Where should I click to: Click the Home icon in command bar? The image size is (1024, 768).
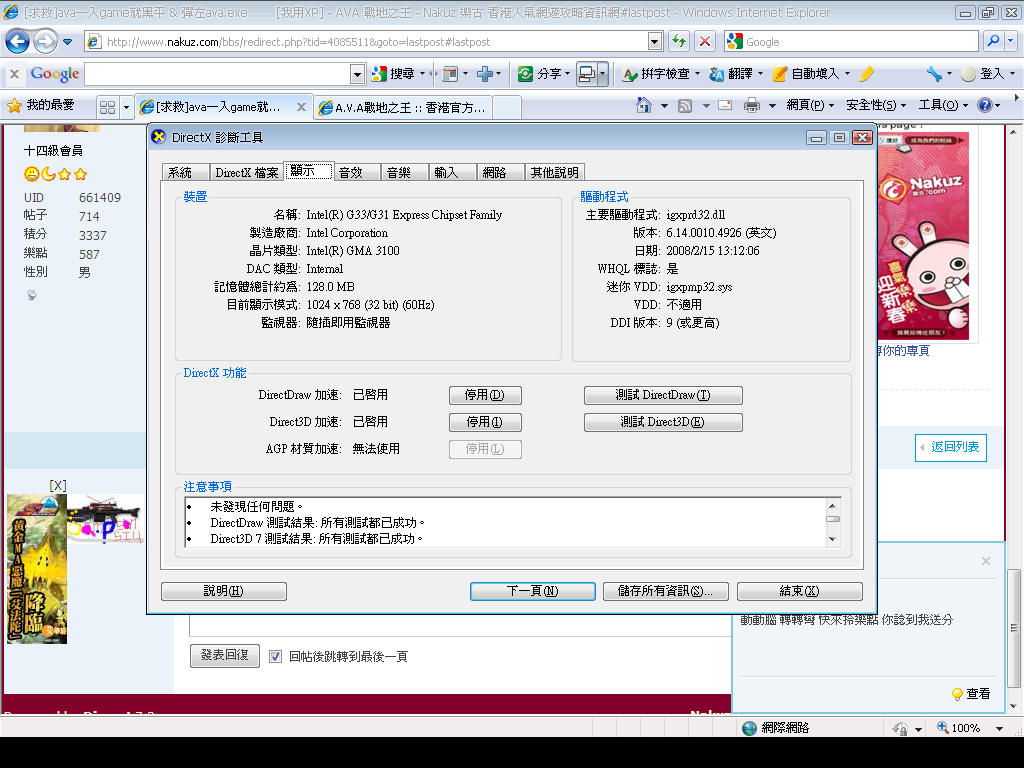coord(645,105)
